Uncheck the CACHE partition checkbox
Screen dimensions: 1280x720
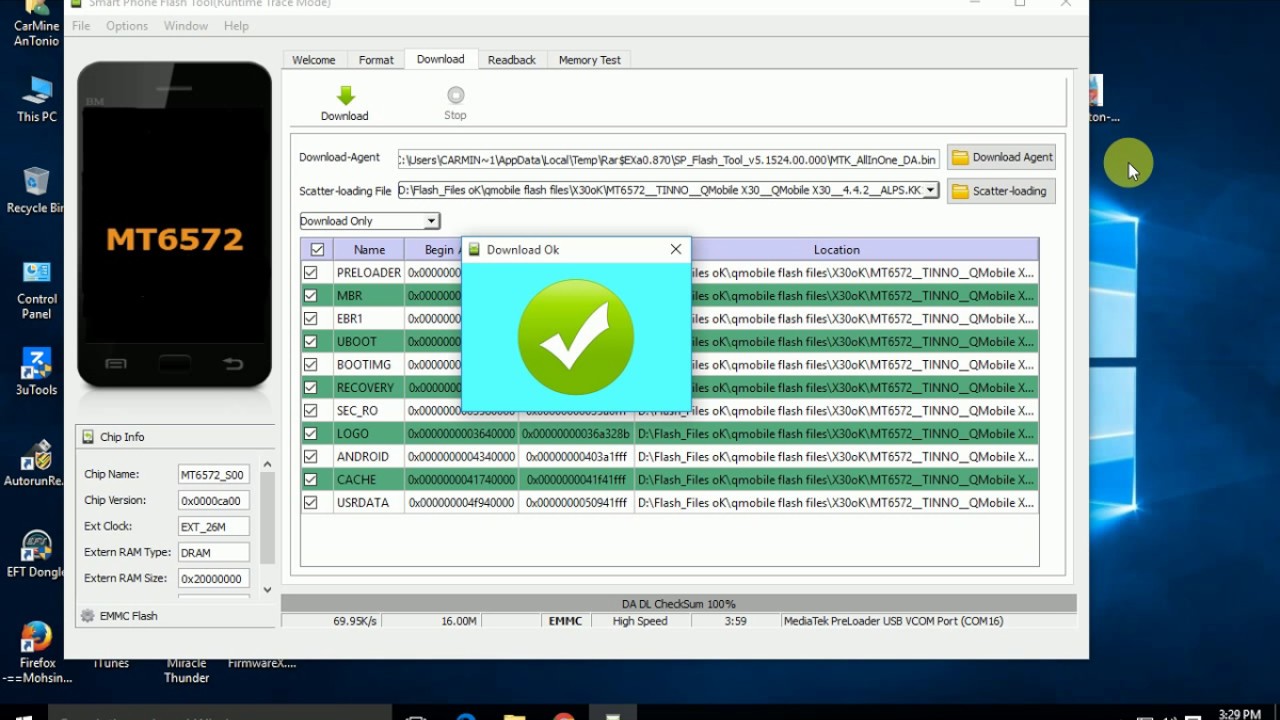tap(311, 480)
